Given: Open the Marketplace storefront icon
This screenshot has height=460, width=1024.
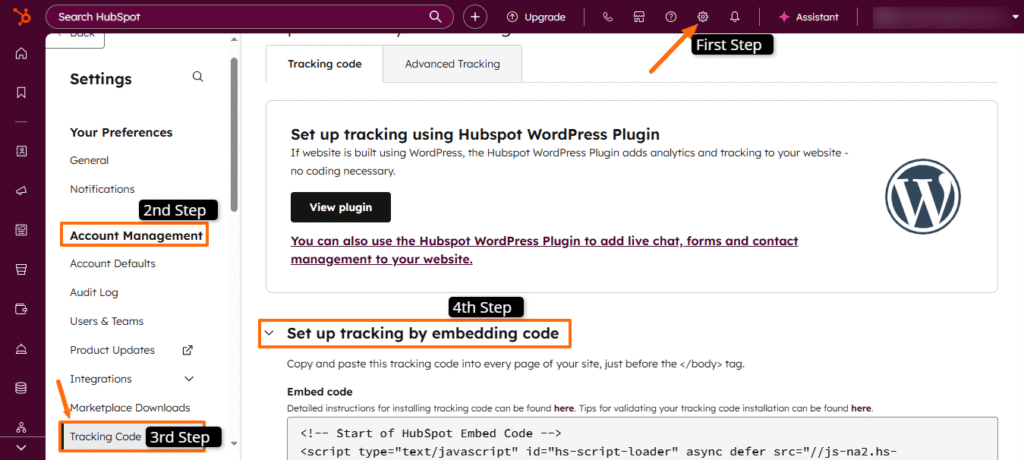Looking at the screenshot, I should [x=639, y=17].
